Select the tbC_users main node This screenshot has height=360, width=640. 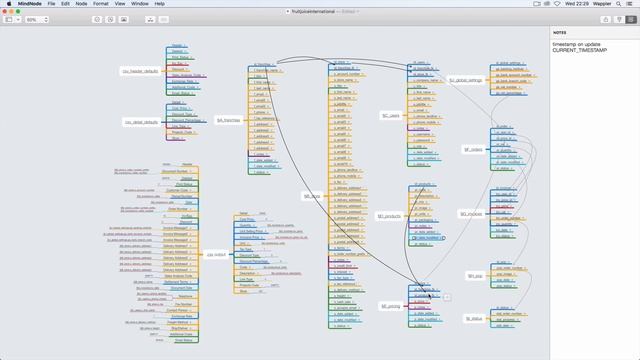[x=391, y=116]
